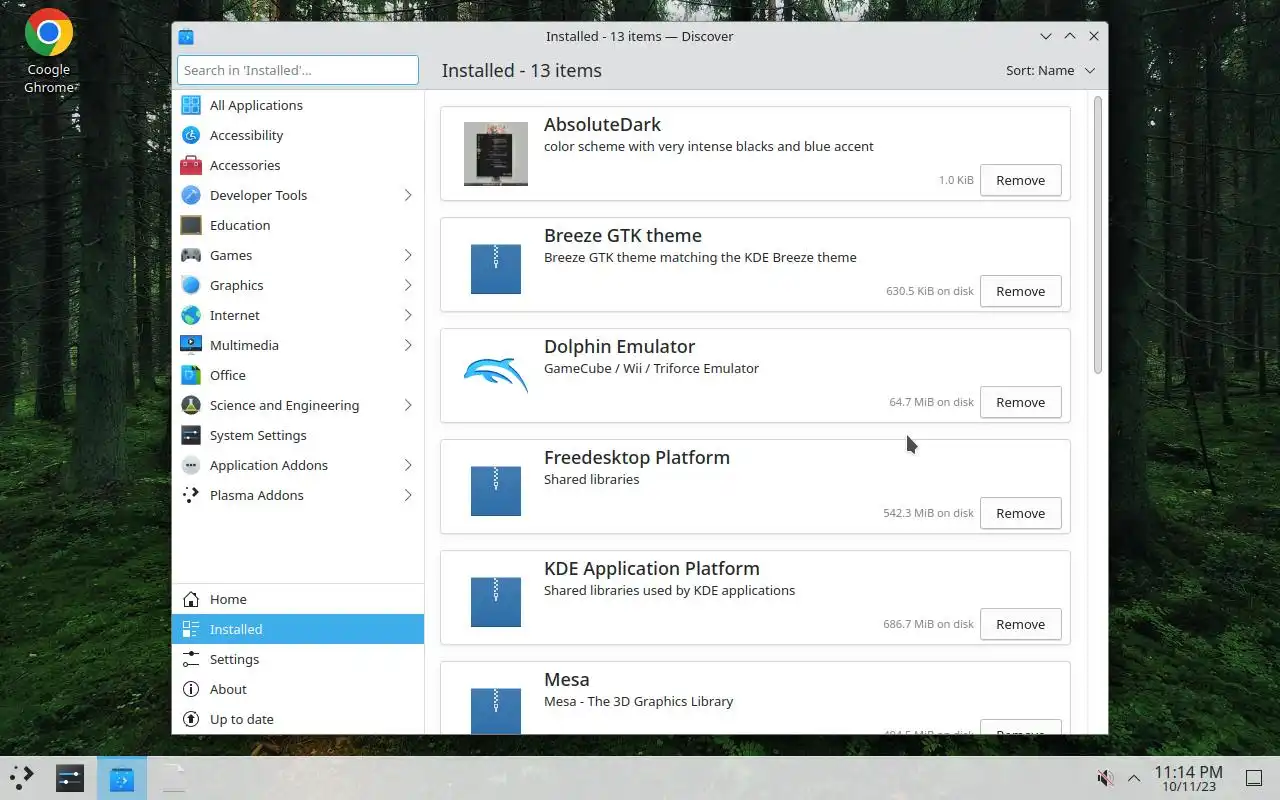Screen dimensions: 1280x800
Task: Click the installed list vertical scrollbar
Action: point(1097,235)
